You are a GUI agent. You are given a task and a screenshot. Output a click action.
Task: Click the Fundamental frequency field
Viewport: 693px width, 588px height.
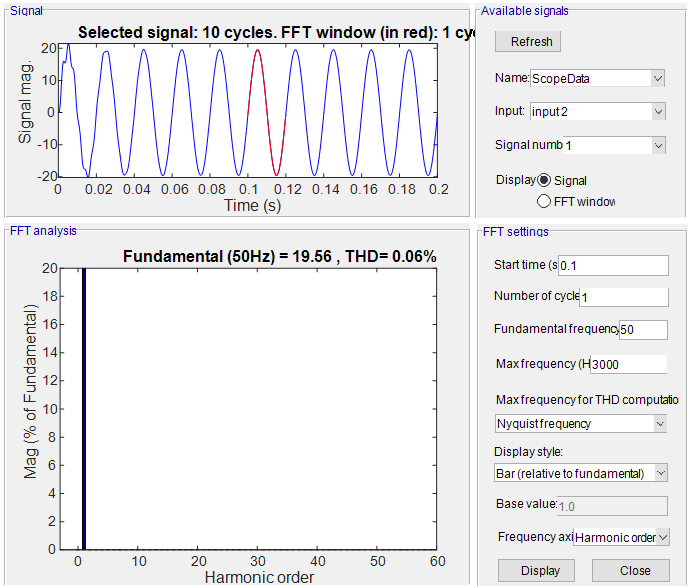click(642, 329)
